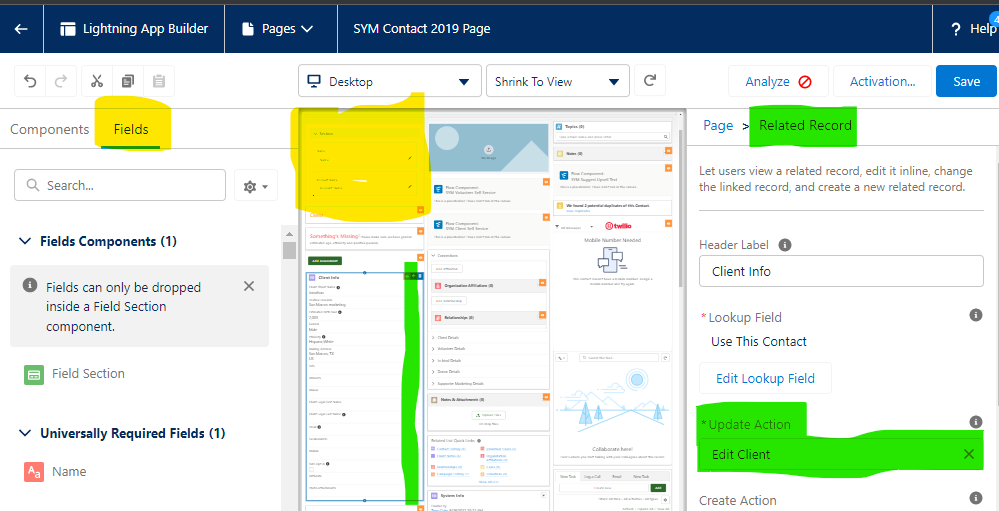Switch to the Fields tab
This screenshot has height=511, width=999.
click(x=131, y=129)
